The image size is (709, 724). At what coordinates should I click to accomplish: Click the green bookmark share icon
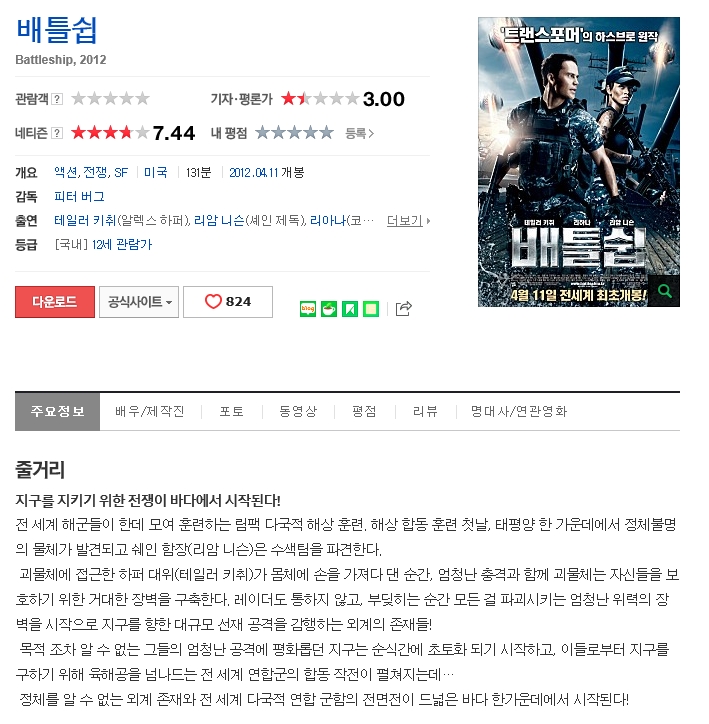pyautogui.click(x=350, y=309)
